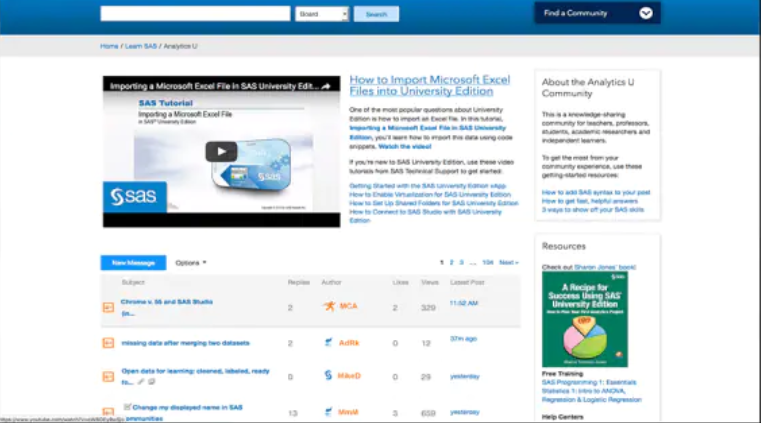
Task: Open missing data after merging two datasets topic
Action: (x=185, y=343)
